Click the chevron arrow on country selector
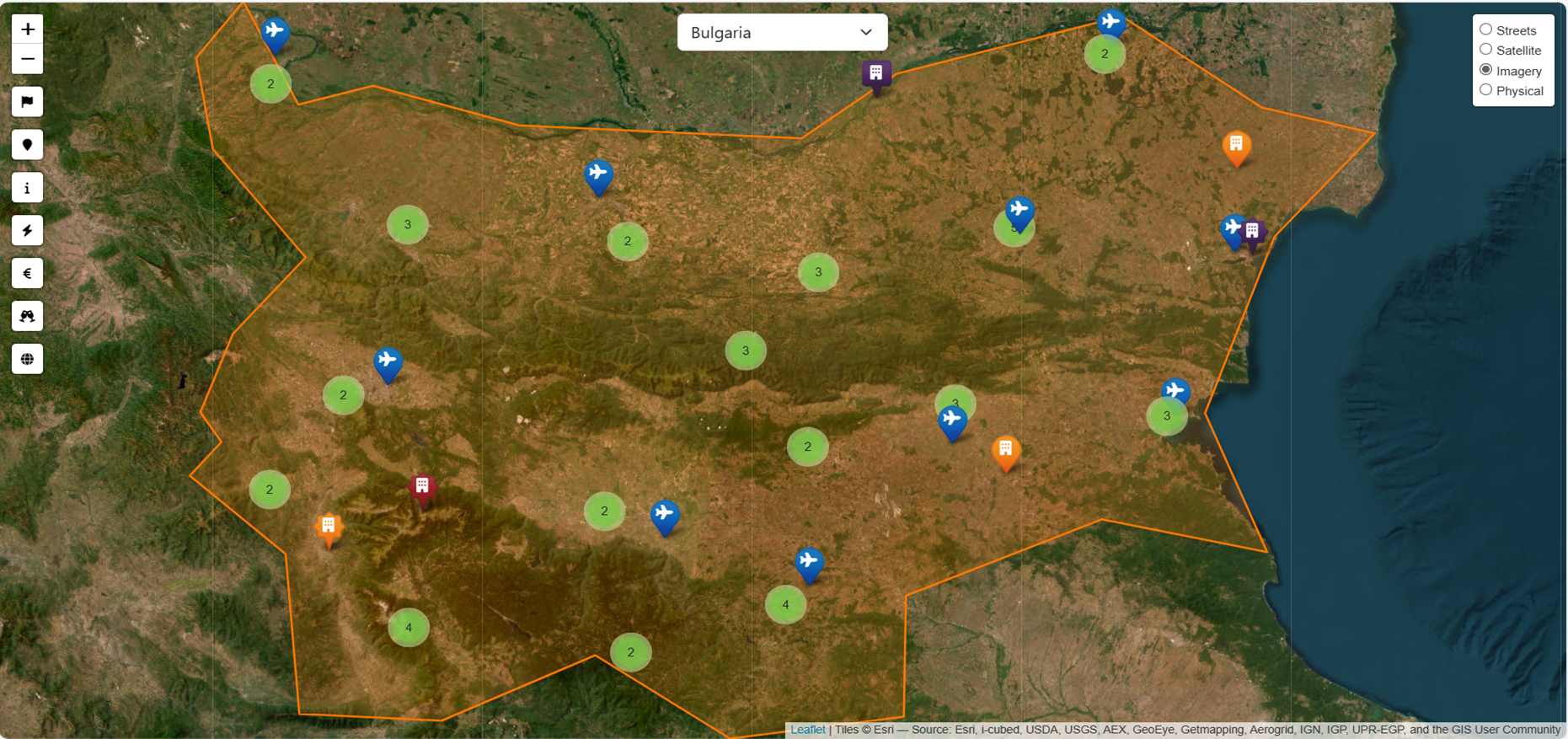 pyautogui.click(x=865, y=33)
